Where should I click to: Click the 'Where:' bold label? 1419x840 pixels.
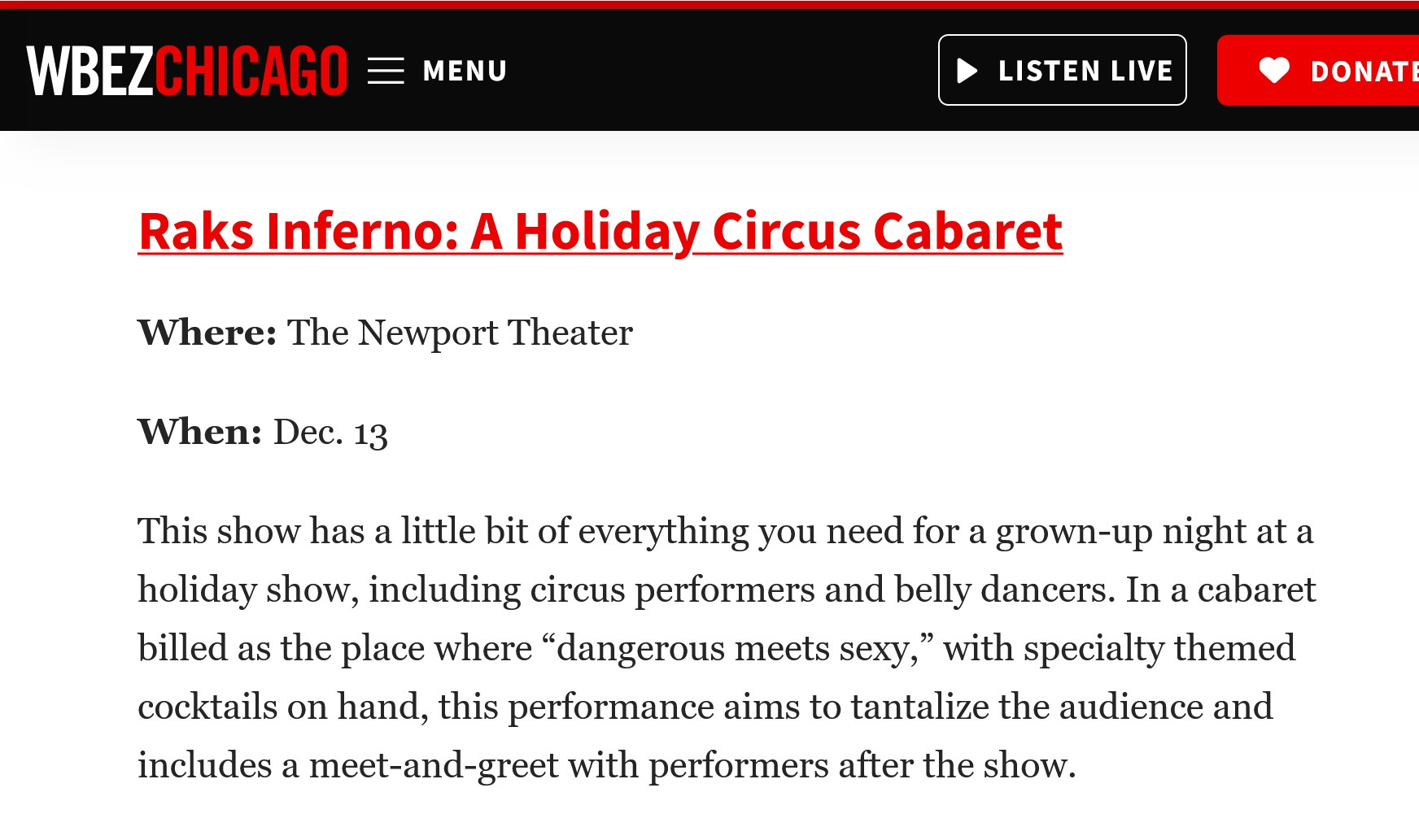coord(207,332)
